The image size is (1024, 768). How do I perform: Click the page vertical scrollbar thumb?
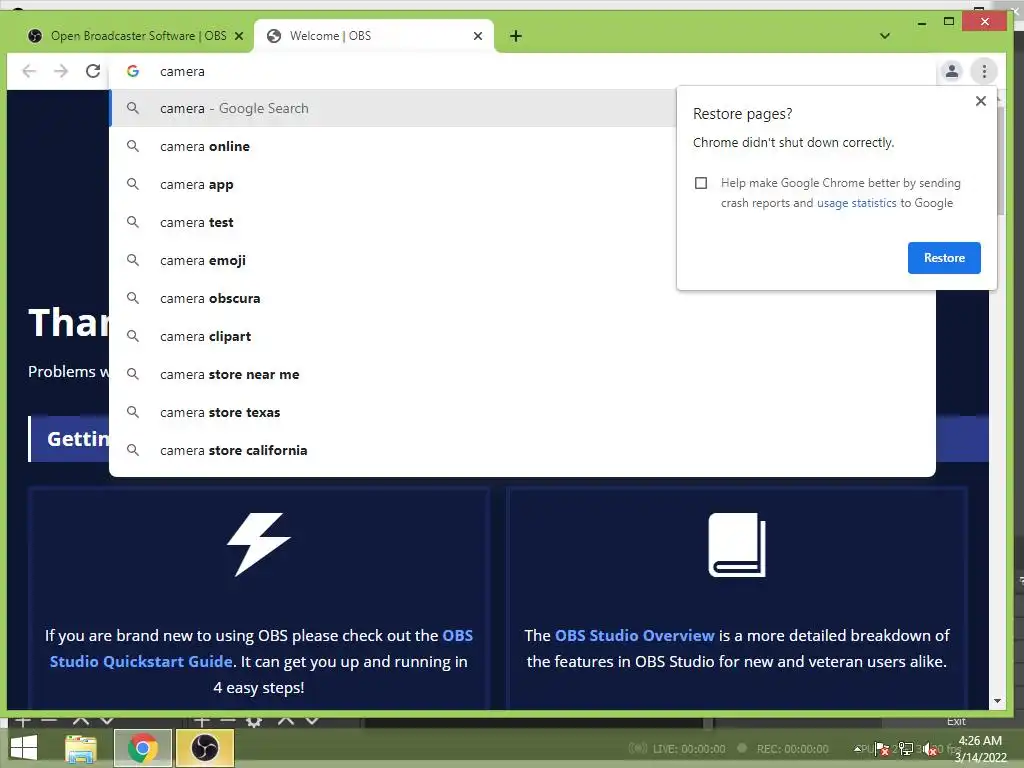(1000, 161)
